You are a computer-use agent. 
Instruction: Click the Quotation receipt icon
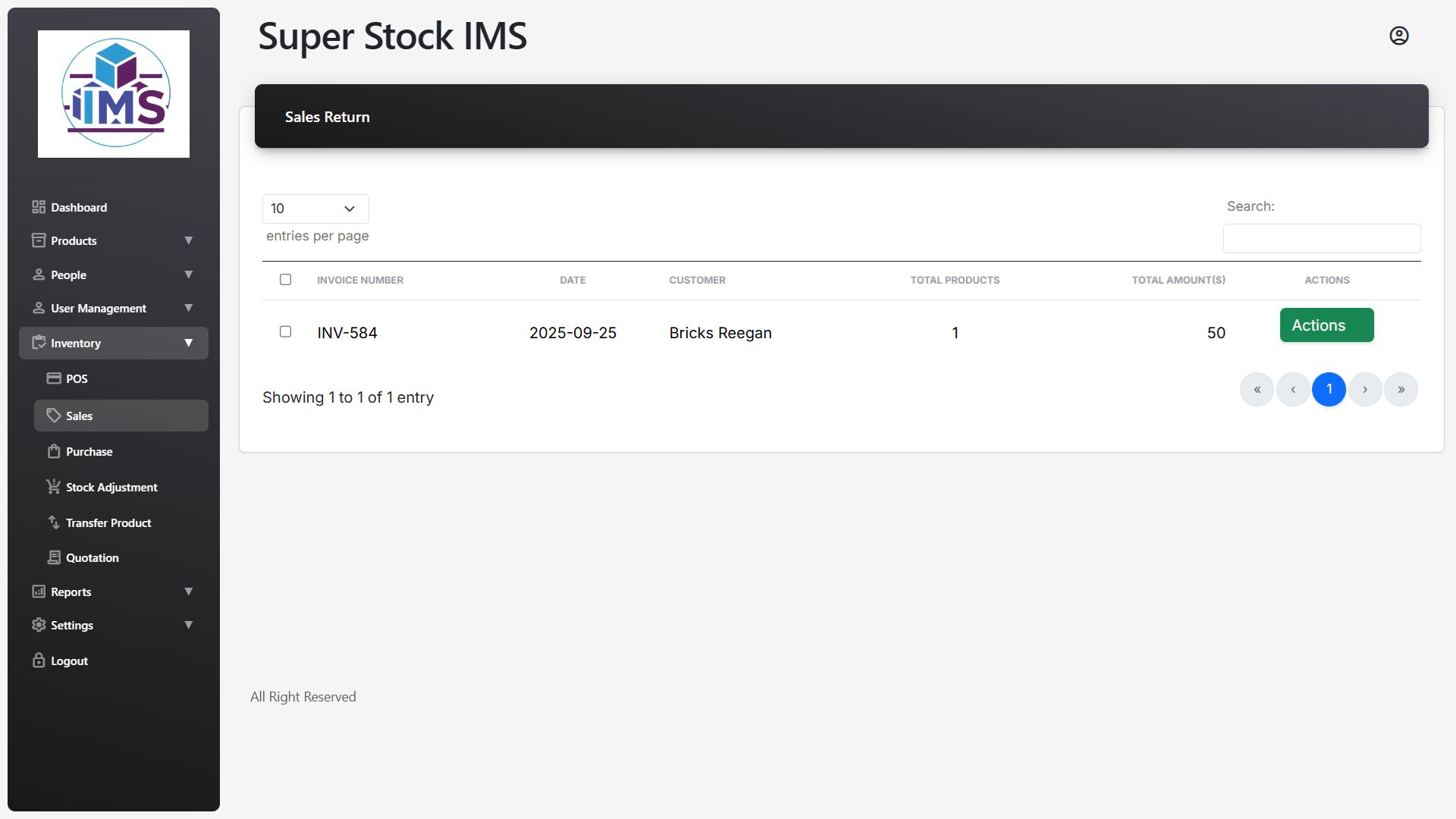[x=54, y=557]
